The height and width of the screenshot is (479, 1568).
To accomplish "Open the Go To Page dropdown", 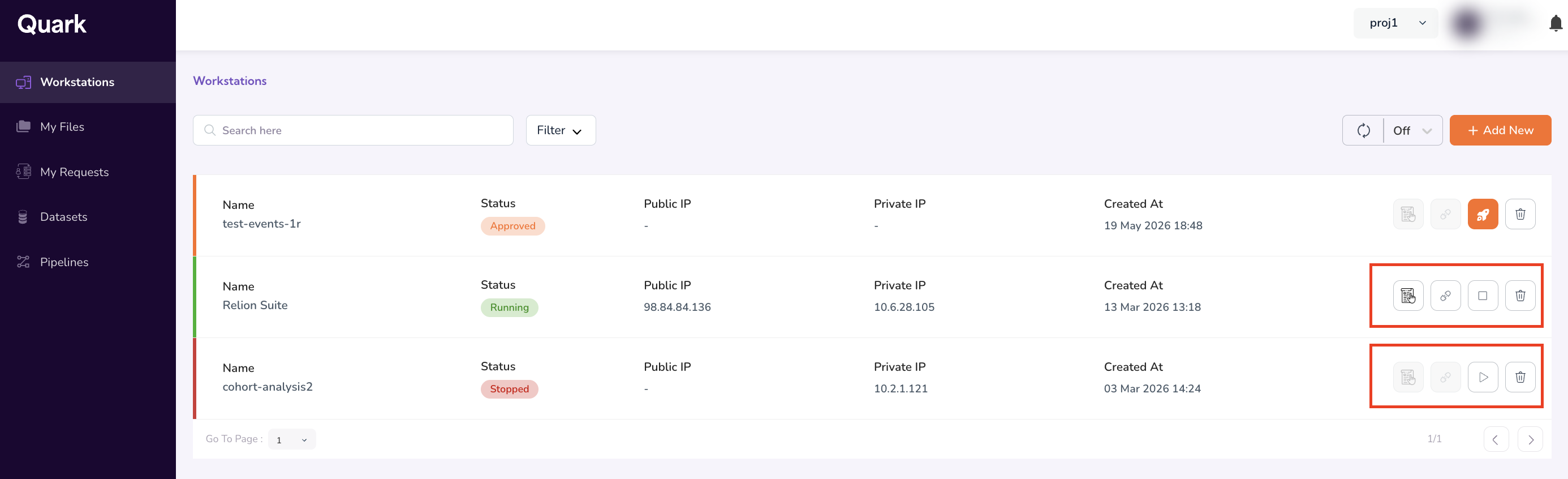I will click(291, 439).
